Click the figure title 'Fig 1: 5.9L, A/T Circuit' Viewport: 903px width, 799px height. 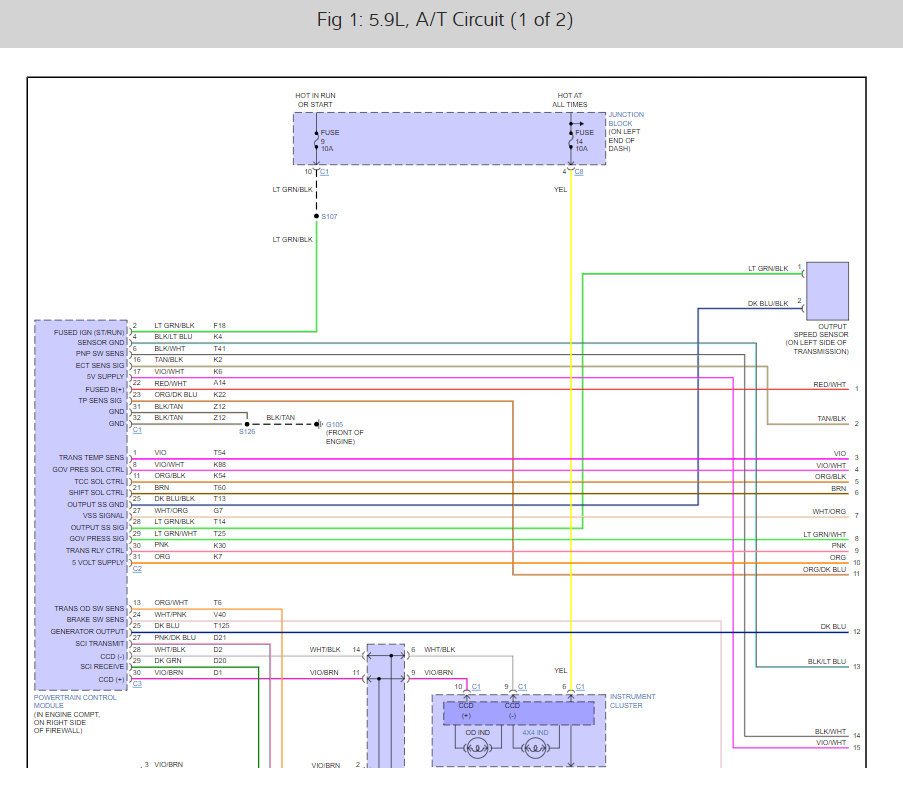point(445,20)
